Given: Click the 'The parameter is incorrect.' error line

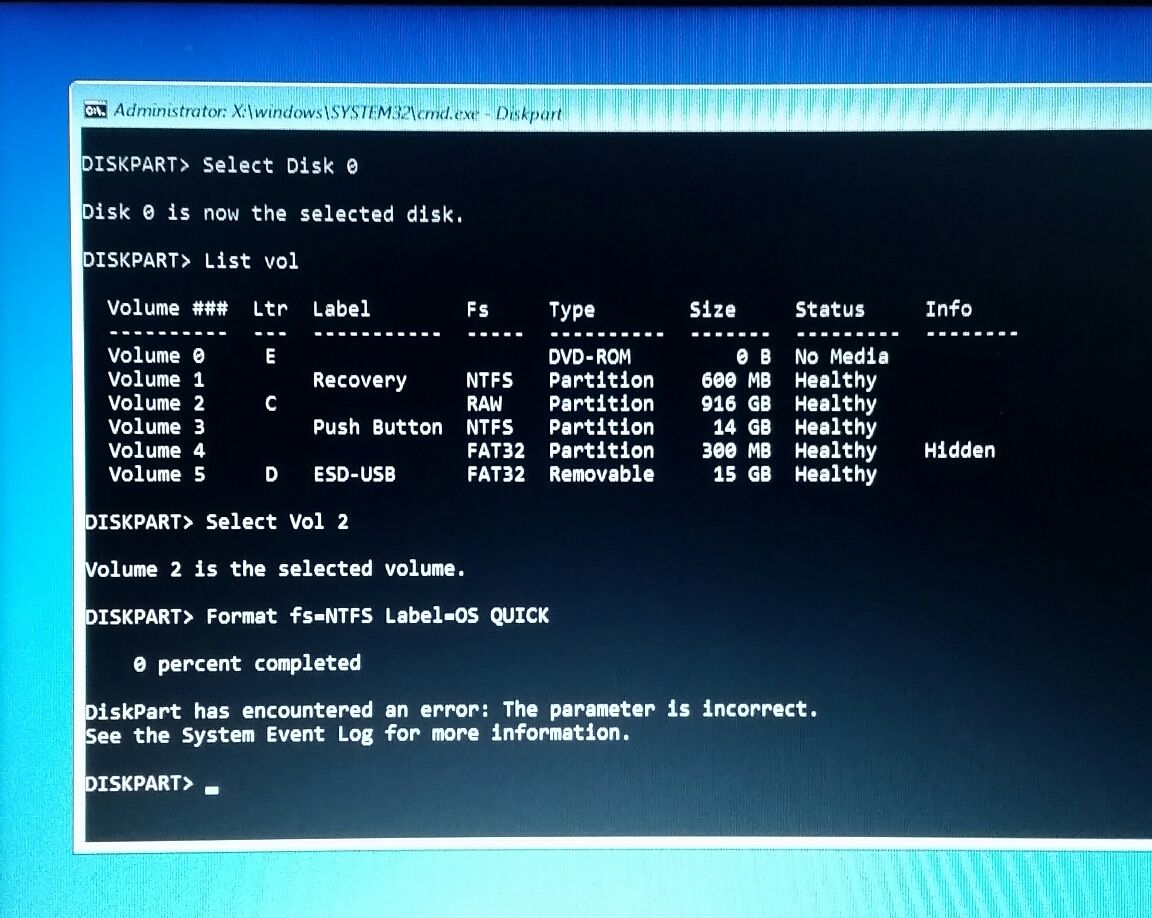Looking at the screenshot, I should (x=451, y=709).
